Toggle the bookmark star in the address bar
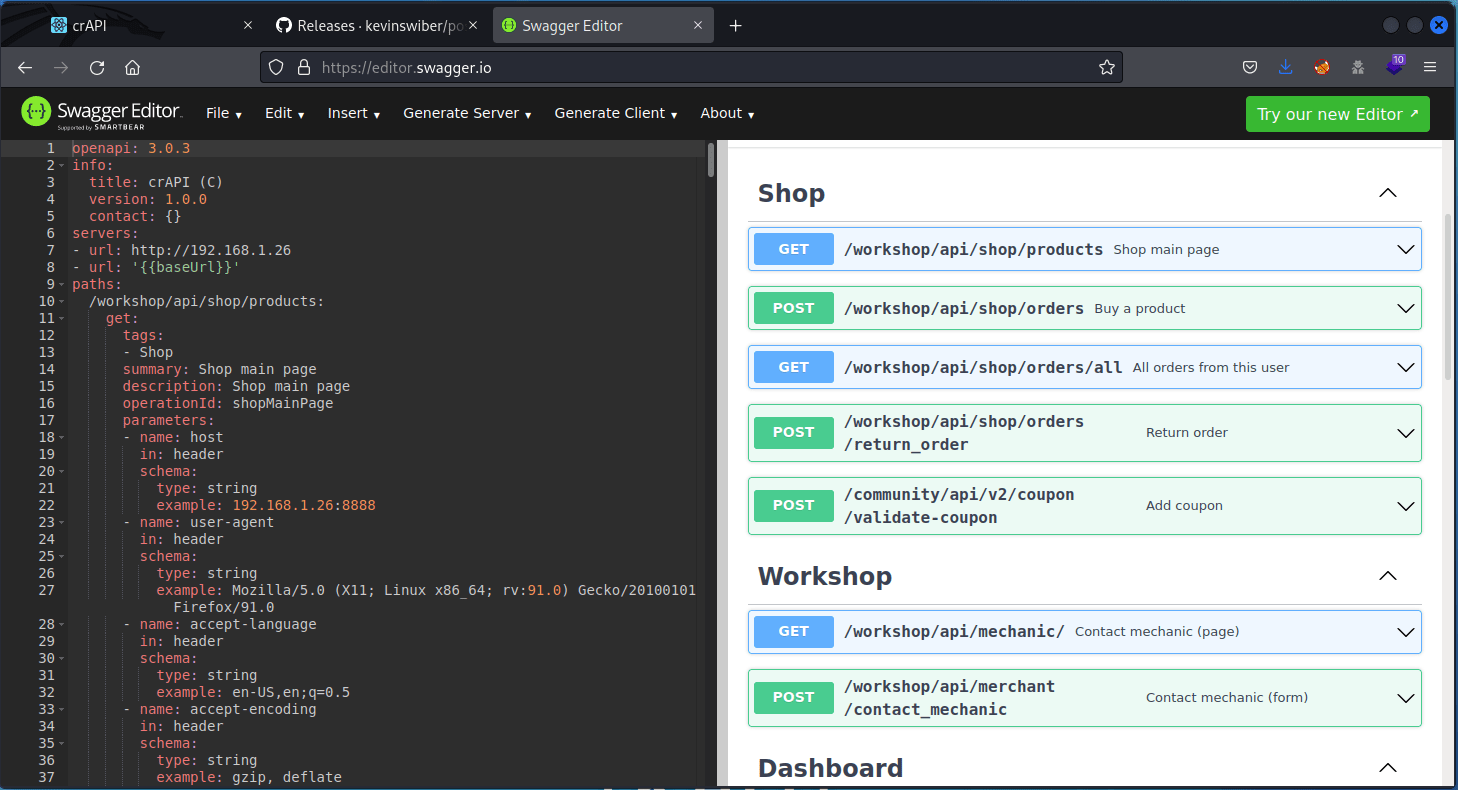This screenshot has height=790, width=1458. point(1107,67)
